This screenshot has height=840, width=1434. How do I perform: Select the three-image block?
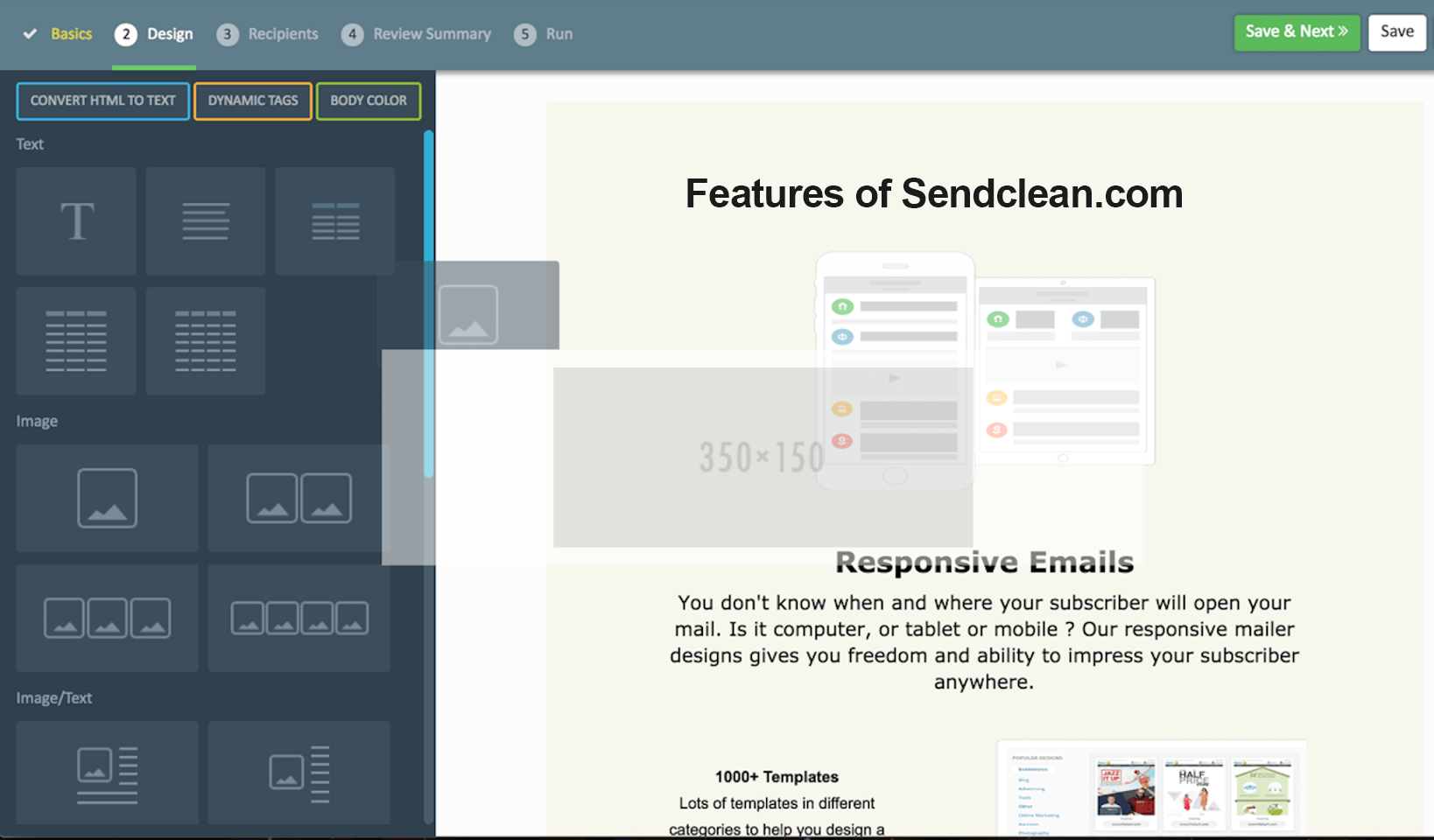point(107,618)
